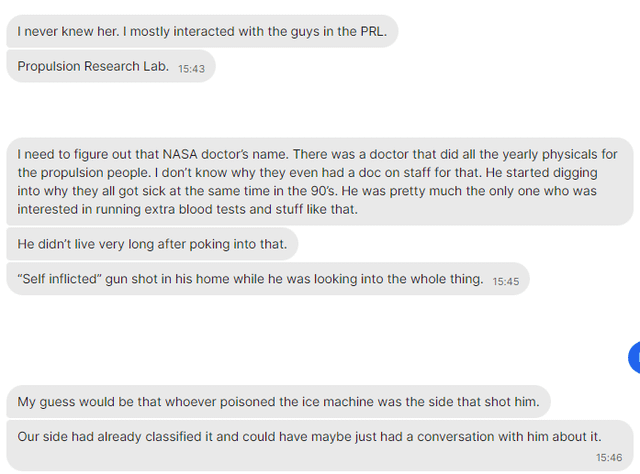640x474 pixels.
Task: Select the 'Propulsion Research Lab.' message
Action: 110,67
